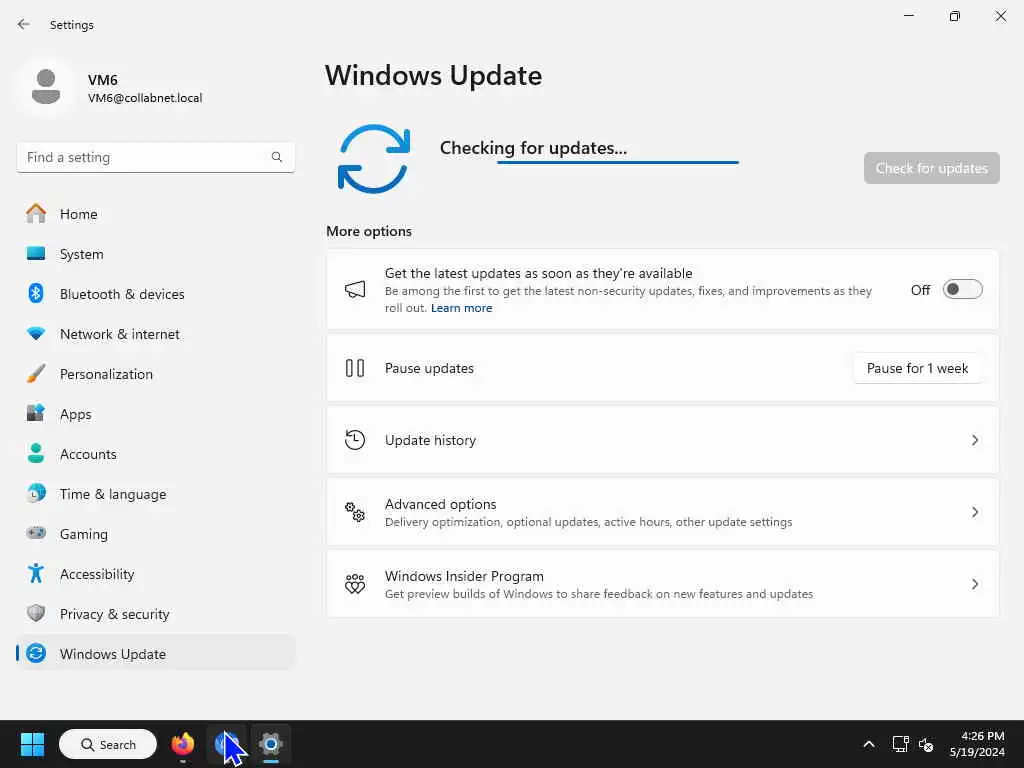Click the Gaming controller icon in sidebar
The width and height of the screenshot is (1024, 768).
(36, 533)
